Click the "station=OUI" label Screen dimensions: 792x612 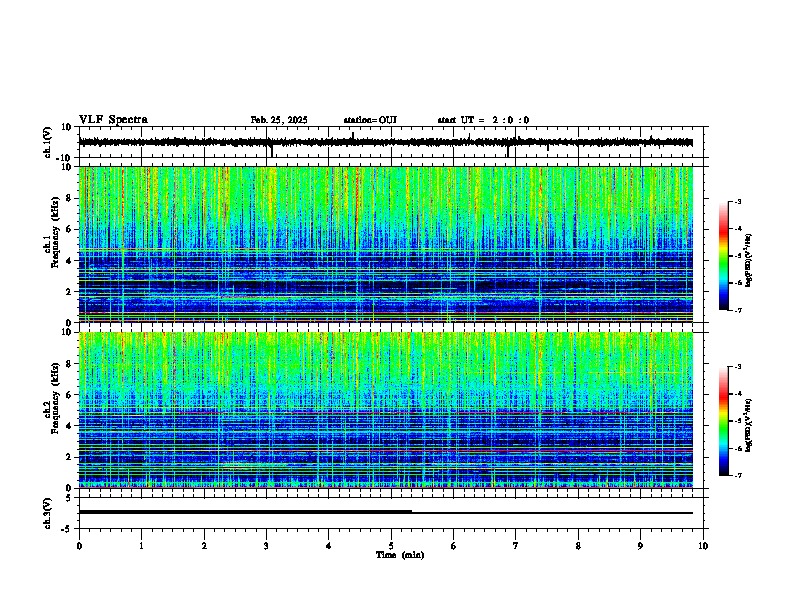coord(370,120)
